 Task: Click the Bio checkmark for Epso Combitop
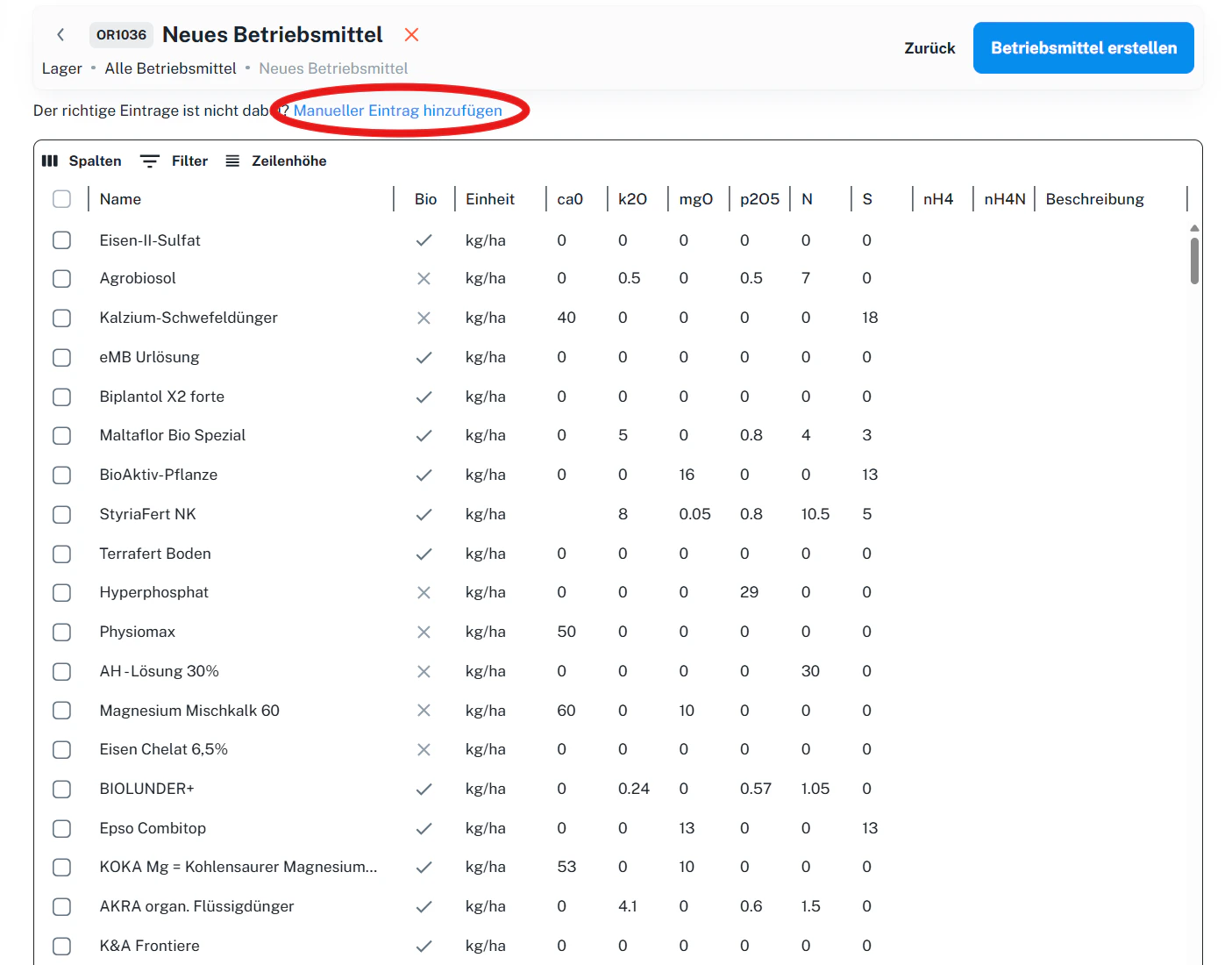click(x=424, y=828)
